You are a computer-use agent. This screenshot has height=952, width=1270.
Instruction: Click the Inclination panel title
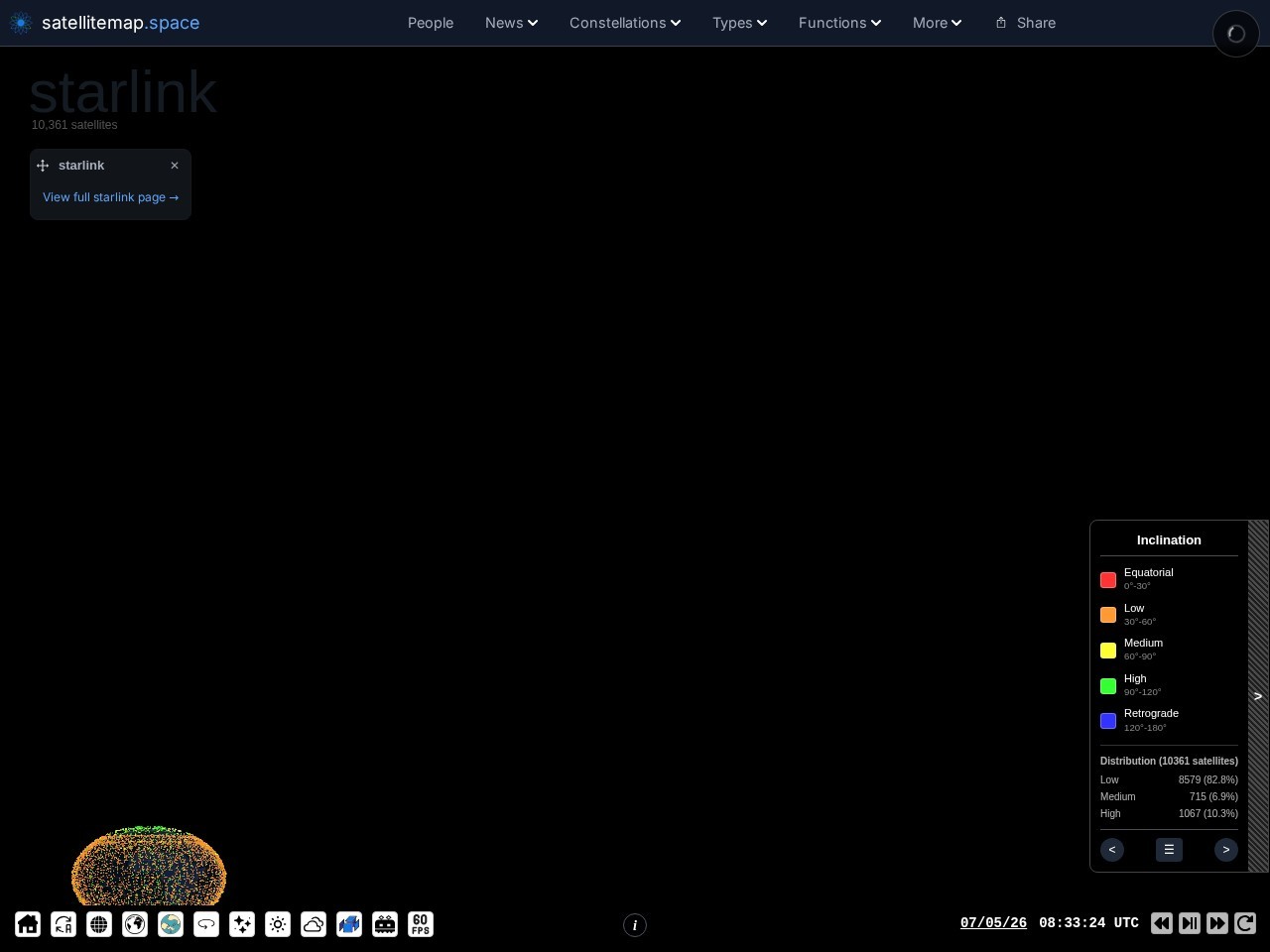[x=1169, y=540]
